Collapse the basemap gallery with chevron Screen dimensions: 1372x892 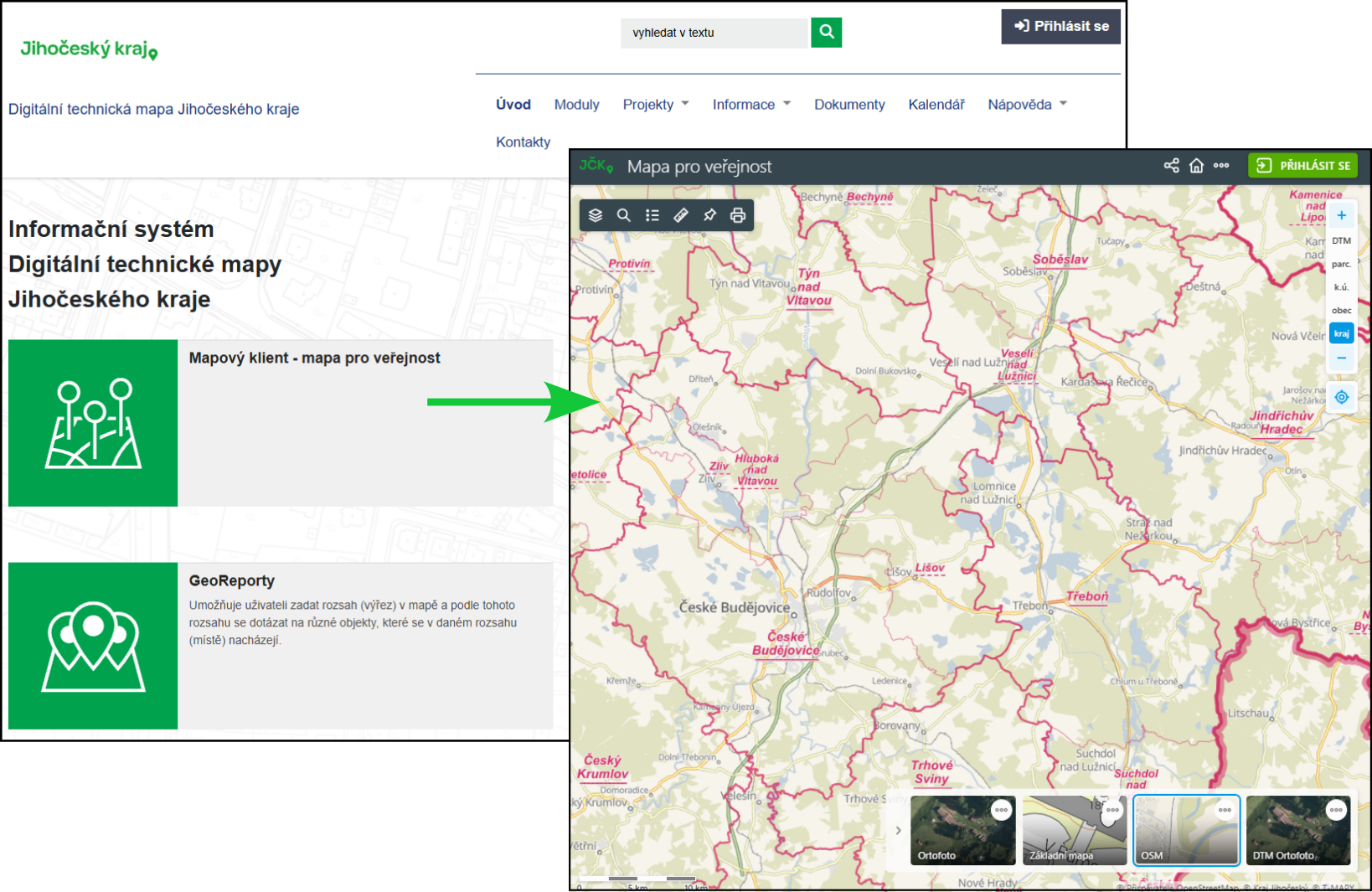(898, 831)
